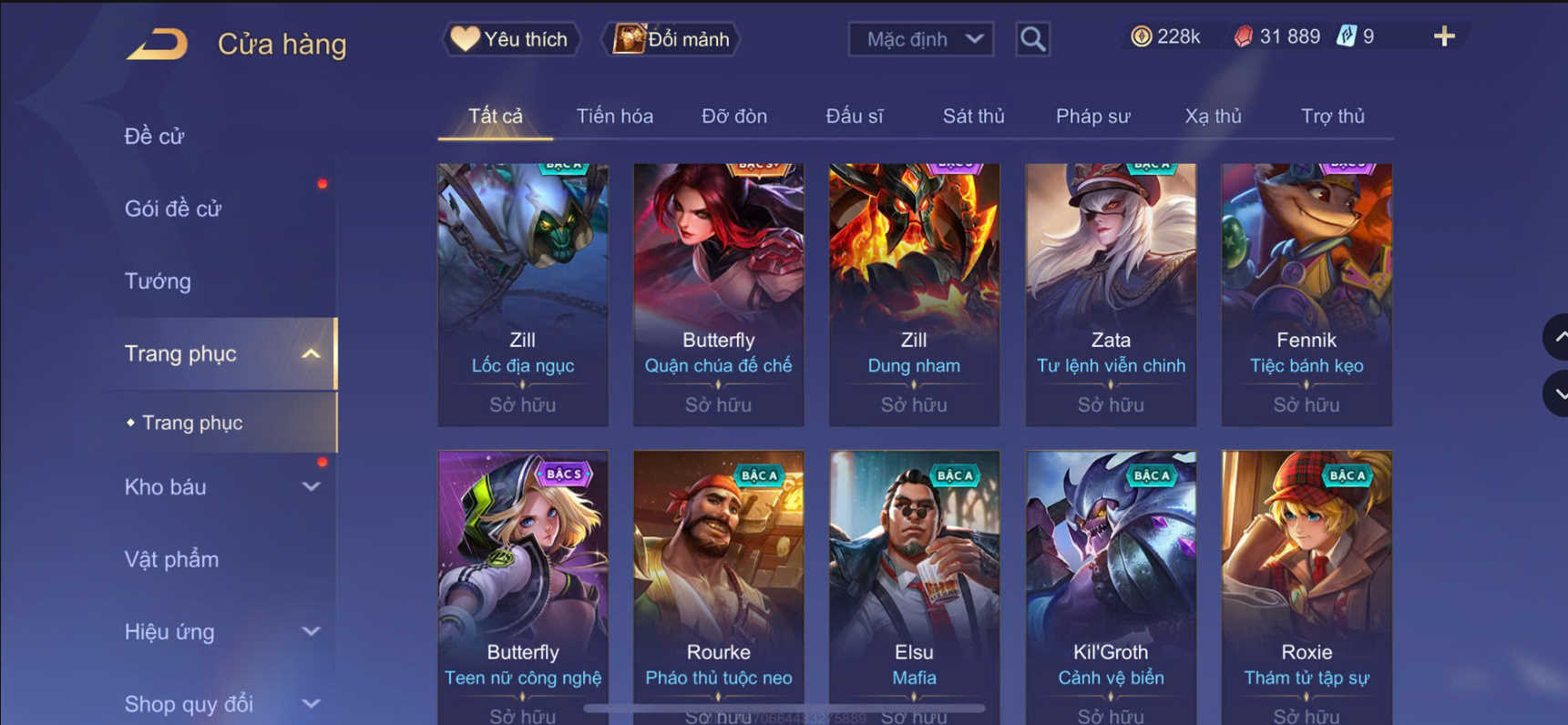Click the page up arrow on right edge
Viewport: 1568px width, 725px height.
1557,337
